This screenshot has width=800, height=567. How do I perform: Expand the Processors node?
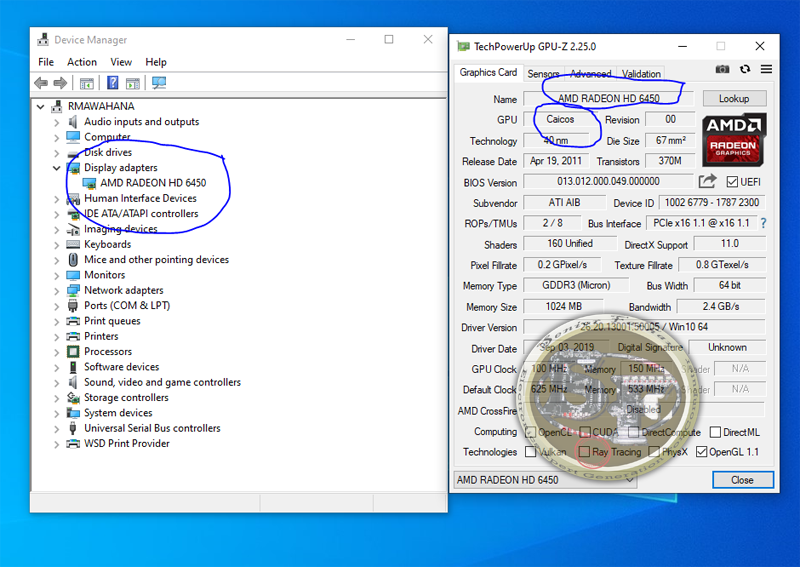[x=57, y=352]
